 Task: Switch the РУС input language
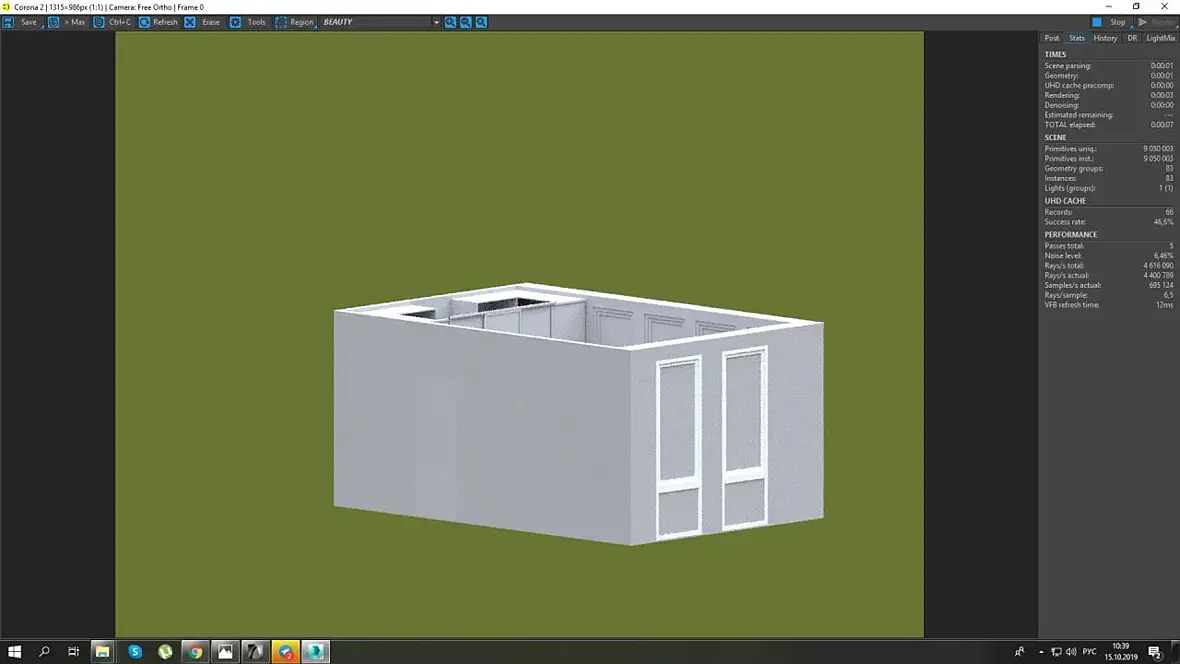pos(1089,652)
